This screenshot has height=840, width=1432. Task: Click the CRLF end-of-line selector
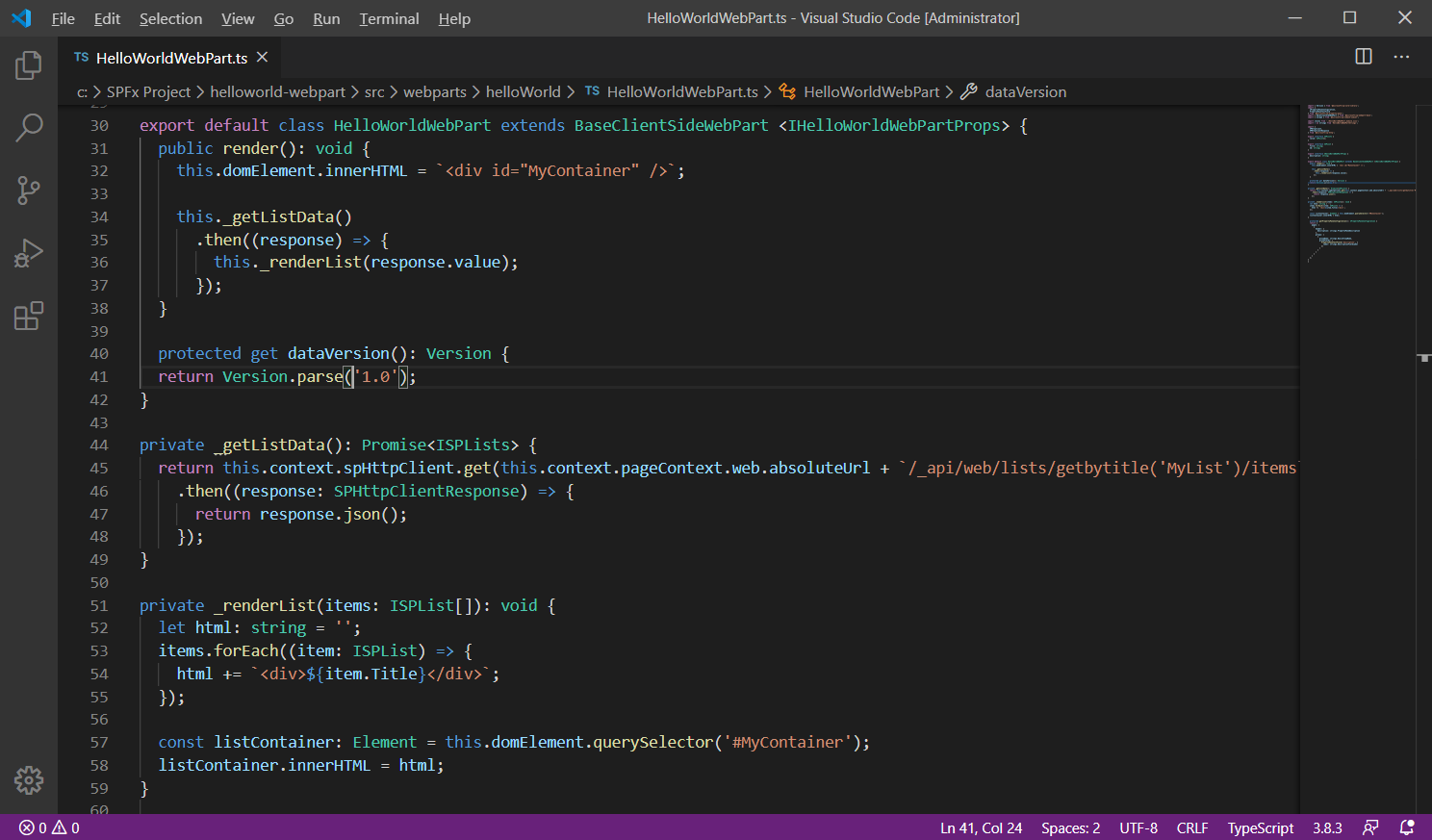(x=1191, y=827)
